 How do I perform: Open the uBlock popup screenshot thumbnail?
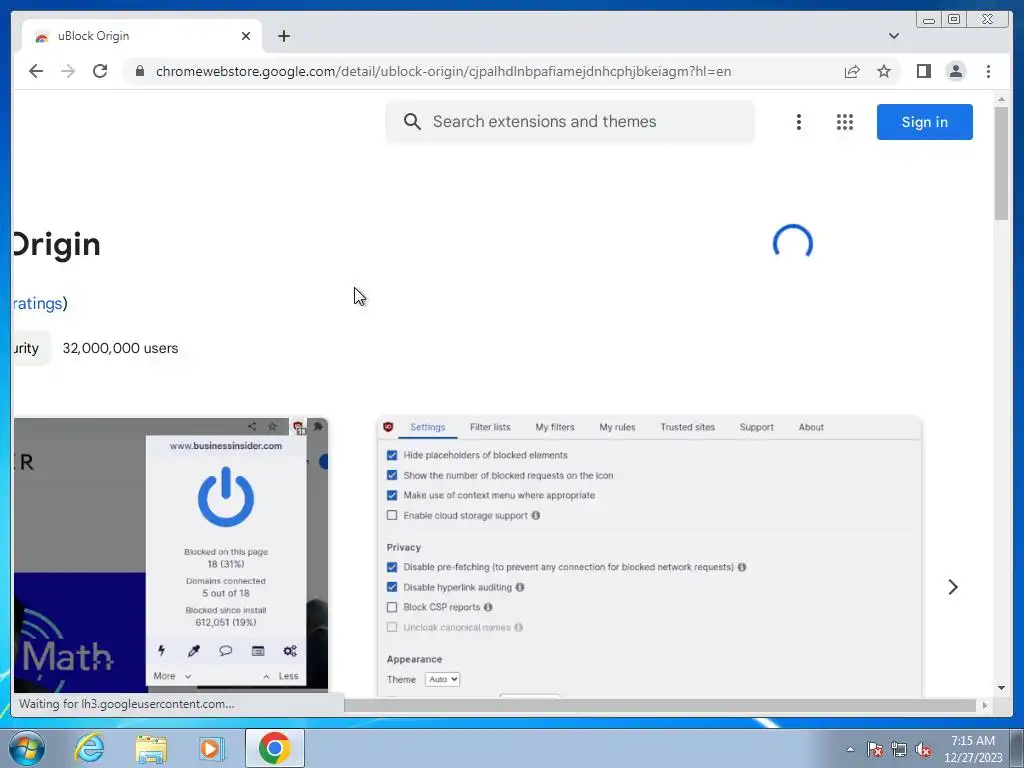(170, 555)
